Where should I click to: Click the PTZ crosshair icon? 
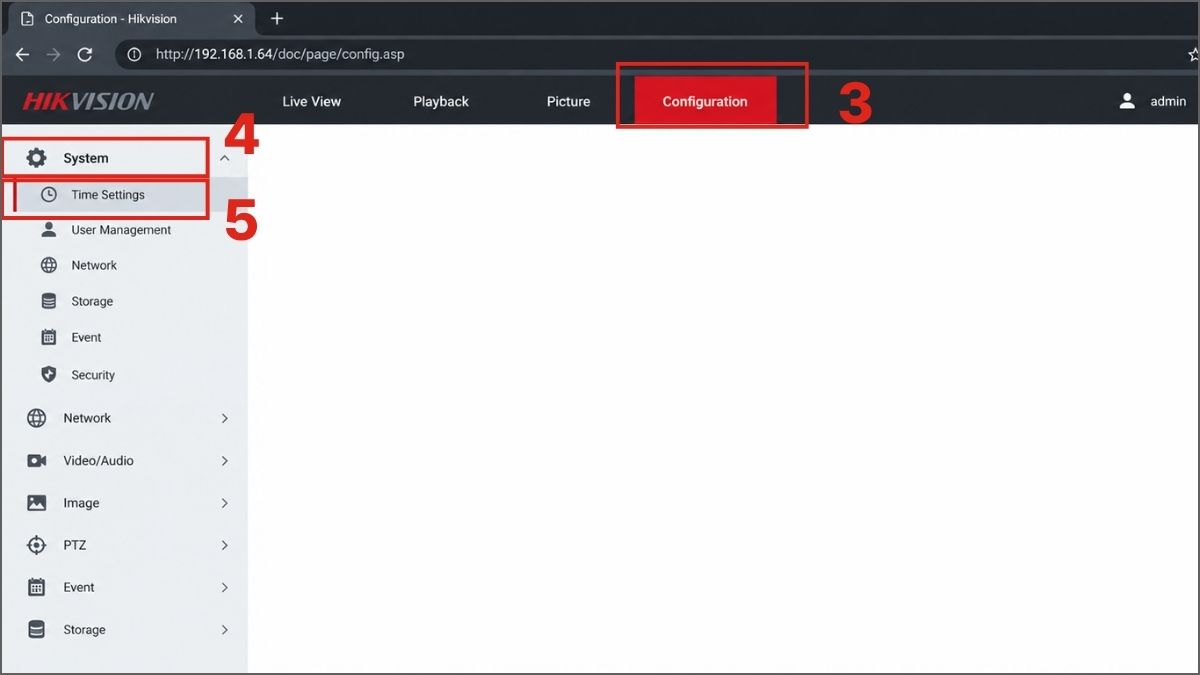click(x=37, y=545)
